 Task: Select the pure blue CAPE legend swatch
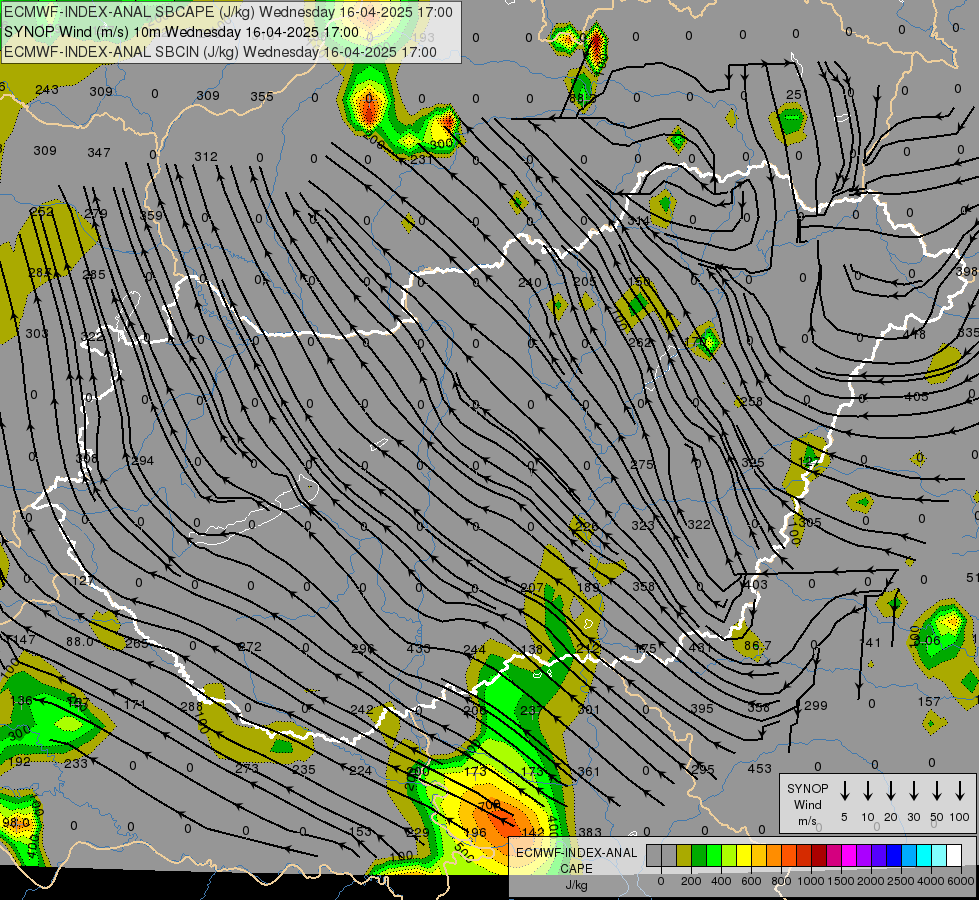click(893, 855)
